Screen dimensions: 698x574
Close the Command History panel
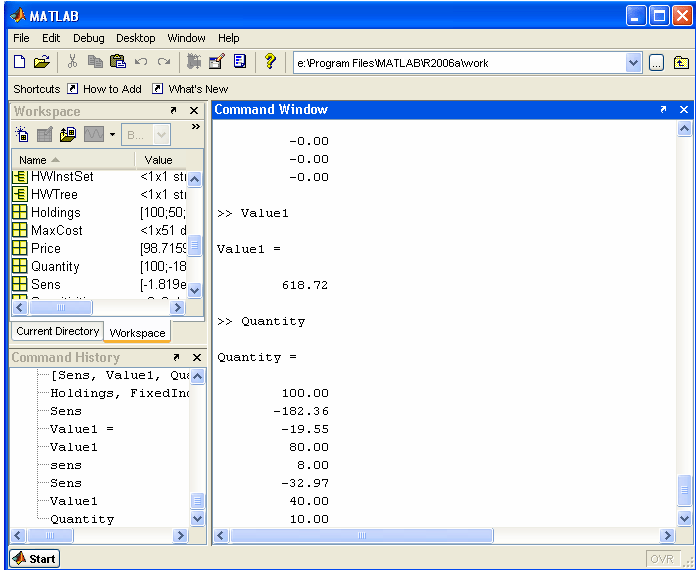pyautogui.click(x=197, y=357)
